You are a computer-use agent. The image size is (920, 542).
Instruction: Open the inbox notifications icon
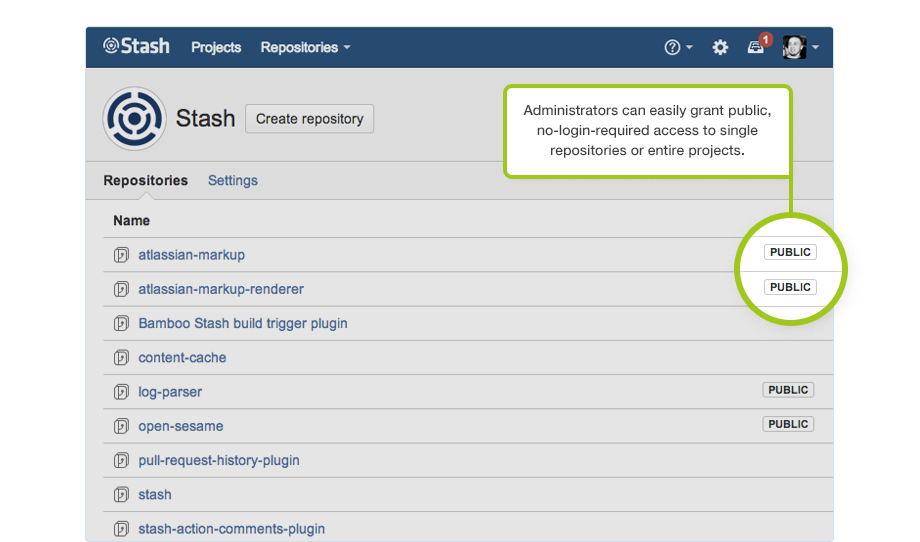(x=757, y=47)
